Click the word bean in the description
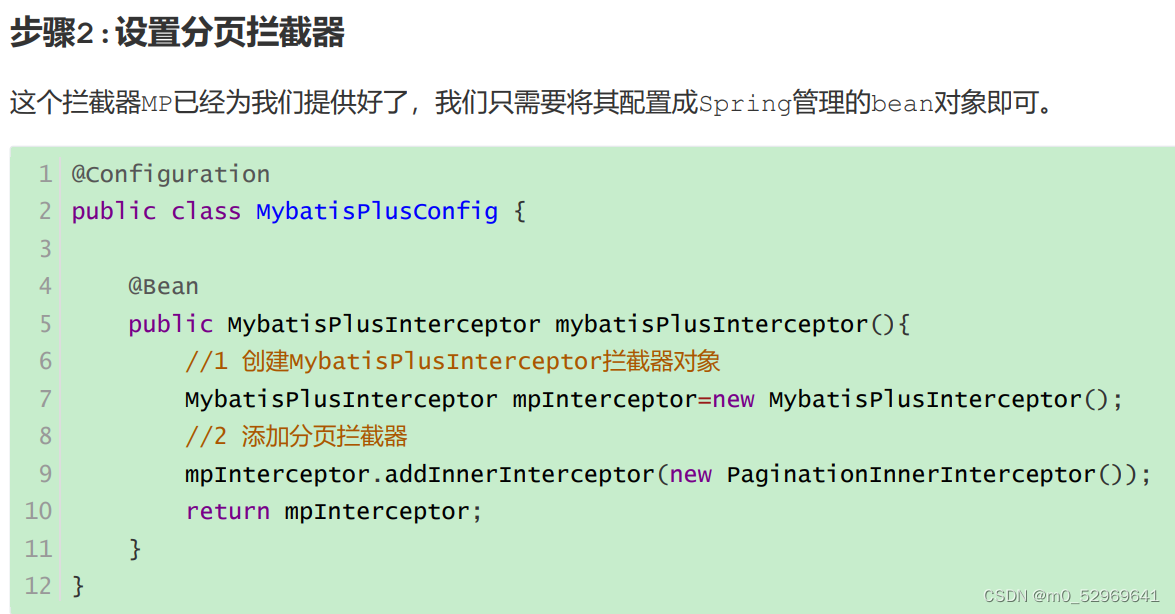The height and width of the screenshot is (614, 1175). click(902, 103)
